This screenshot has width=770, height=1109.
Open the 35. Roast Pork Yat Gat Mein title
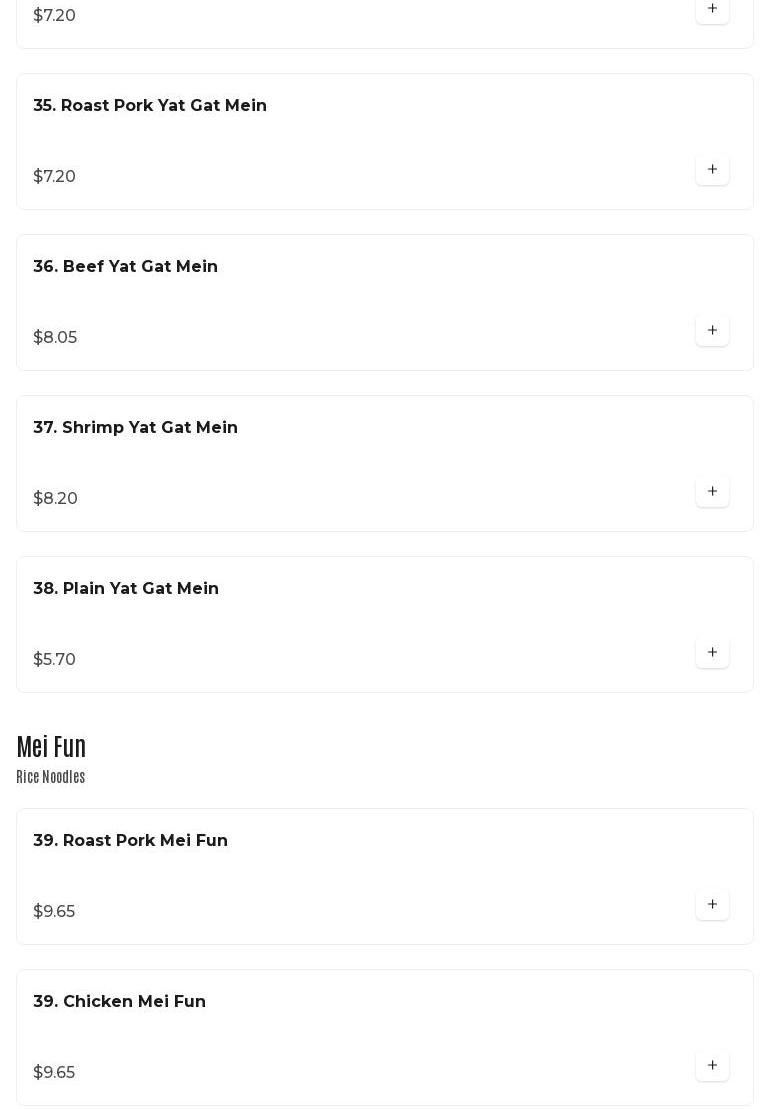coord(150,106)
